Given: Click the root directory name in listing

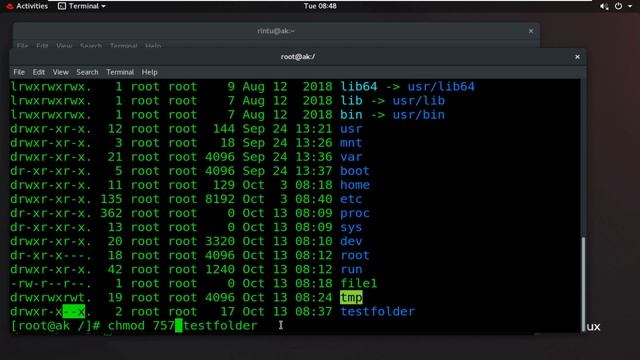Looking at the screenshot, I should (355, 256).
